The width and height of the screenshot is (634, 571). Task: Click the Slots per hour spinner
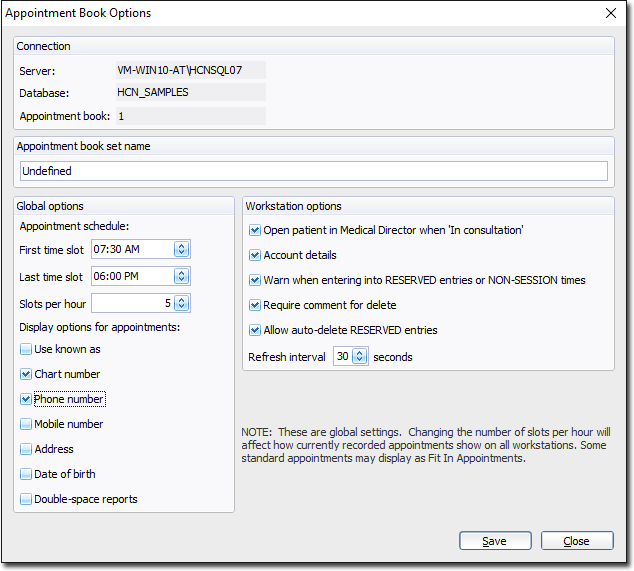(x=181, y=303)
